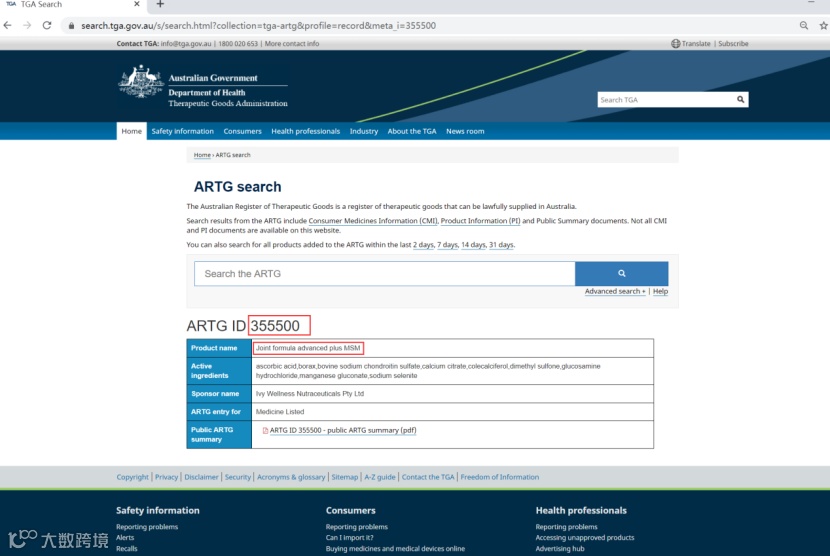
Task: Open the A-Z guide footer link
Action: tap(380, 477)
